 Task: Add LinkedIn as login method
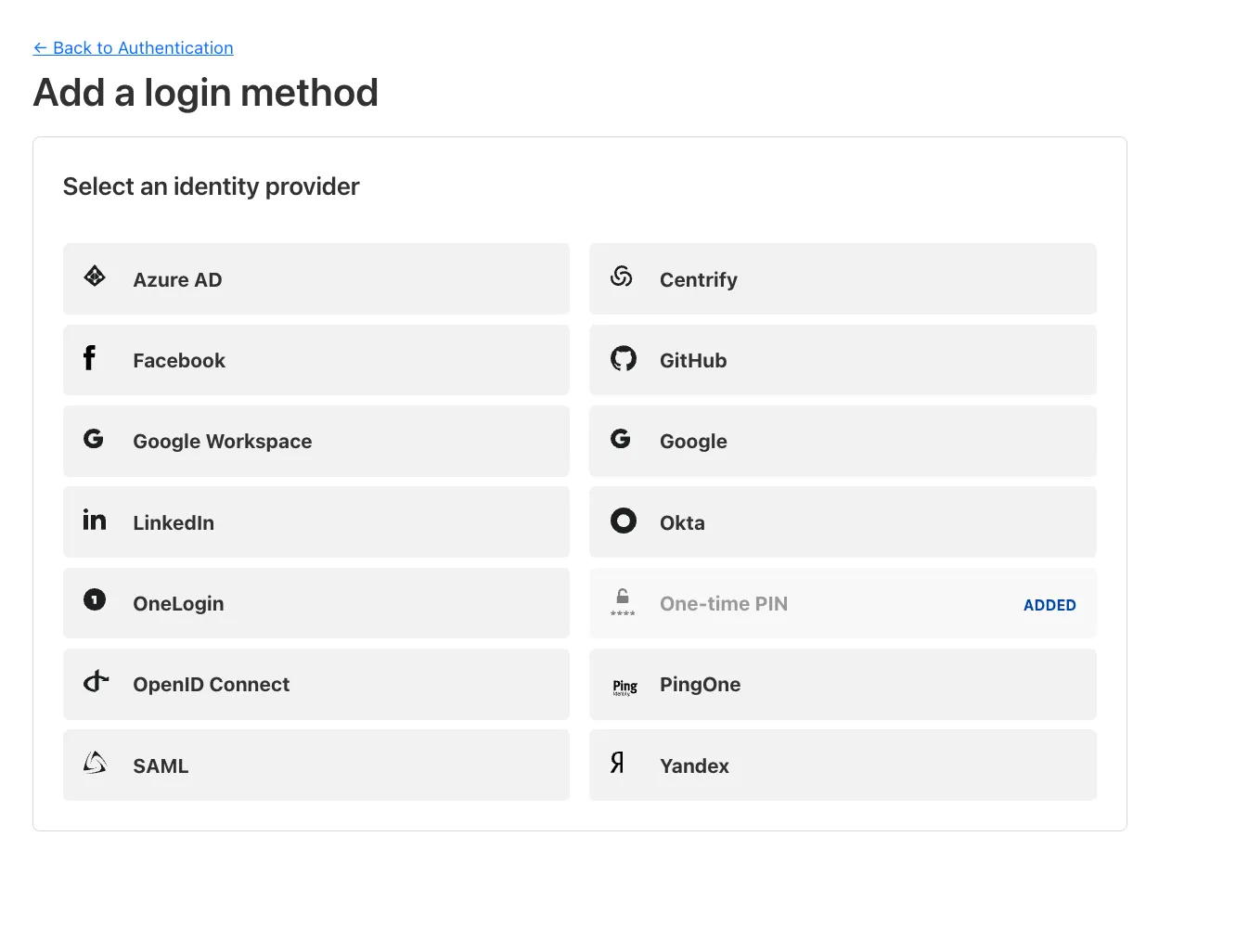tap(316, 522)
